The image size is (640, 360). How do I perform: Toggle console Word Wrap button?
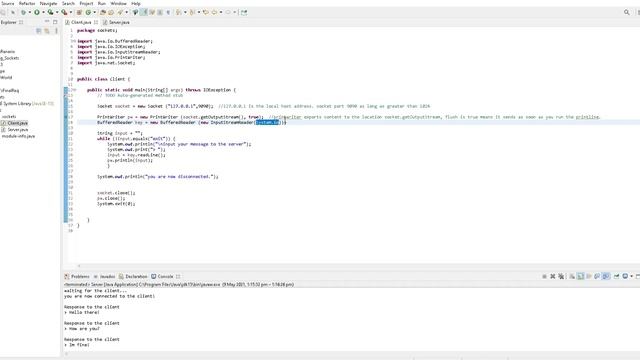[589, 276]
